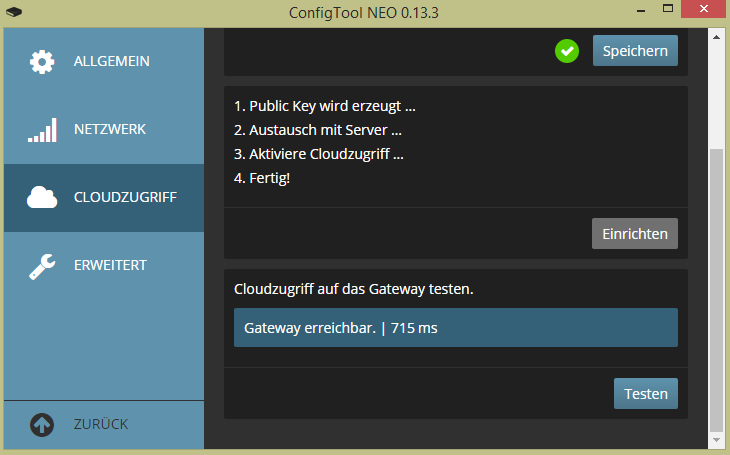Screen dimensions: 730x455
Task: Click the signal bars Netzwerk icon
Action: tap(42, 129)
